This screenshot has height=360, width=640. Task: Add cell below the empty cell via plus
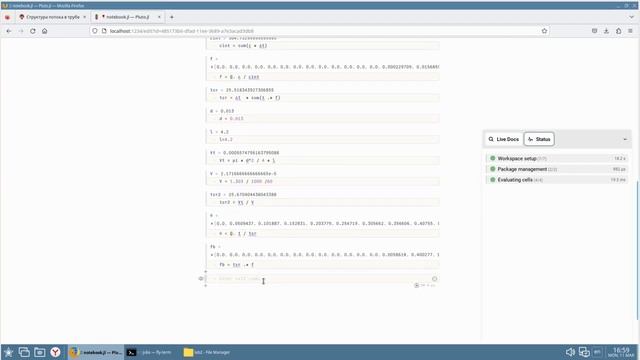(206, 286)
